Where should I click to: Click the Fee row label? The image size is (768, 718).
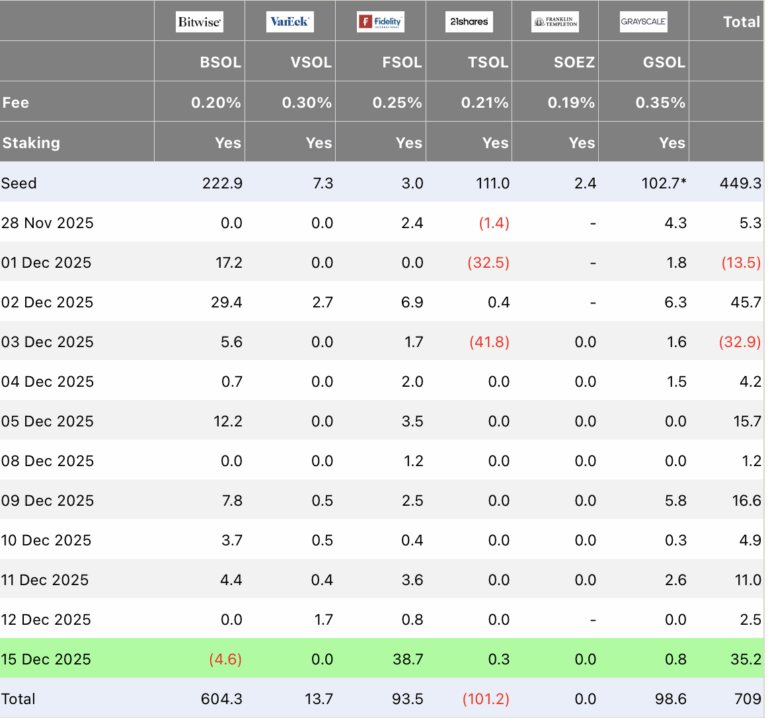(x=15, y=102)
